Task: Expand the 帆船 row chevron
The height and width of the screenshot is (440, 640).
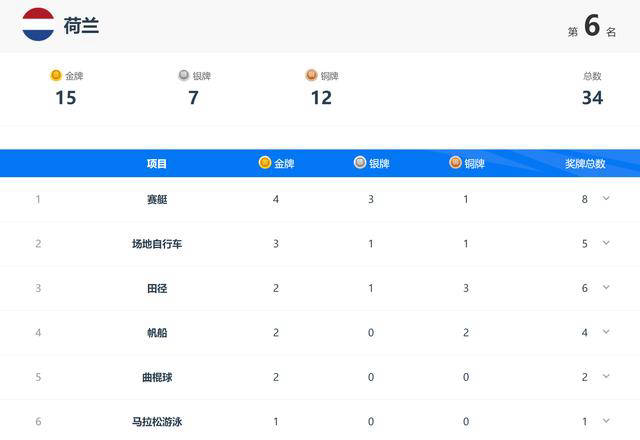Action: pos(606,331)
